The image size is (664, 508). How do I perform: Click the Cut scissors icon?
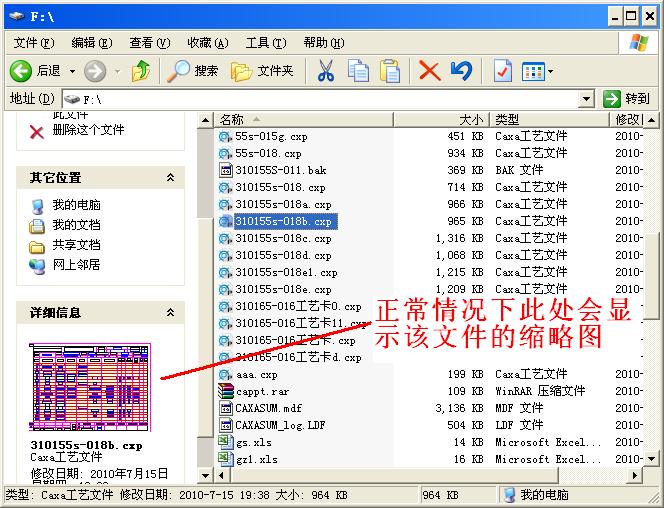coord(326,71)
